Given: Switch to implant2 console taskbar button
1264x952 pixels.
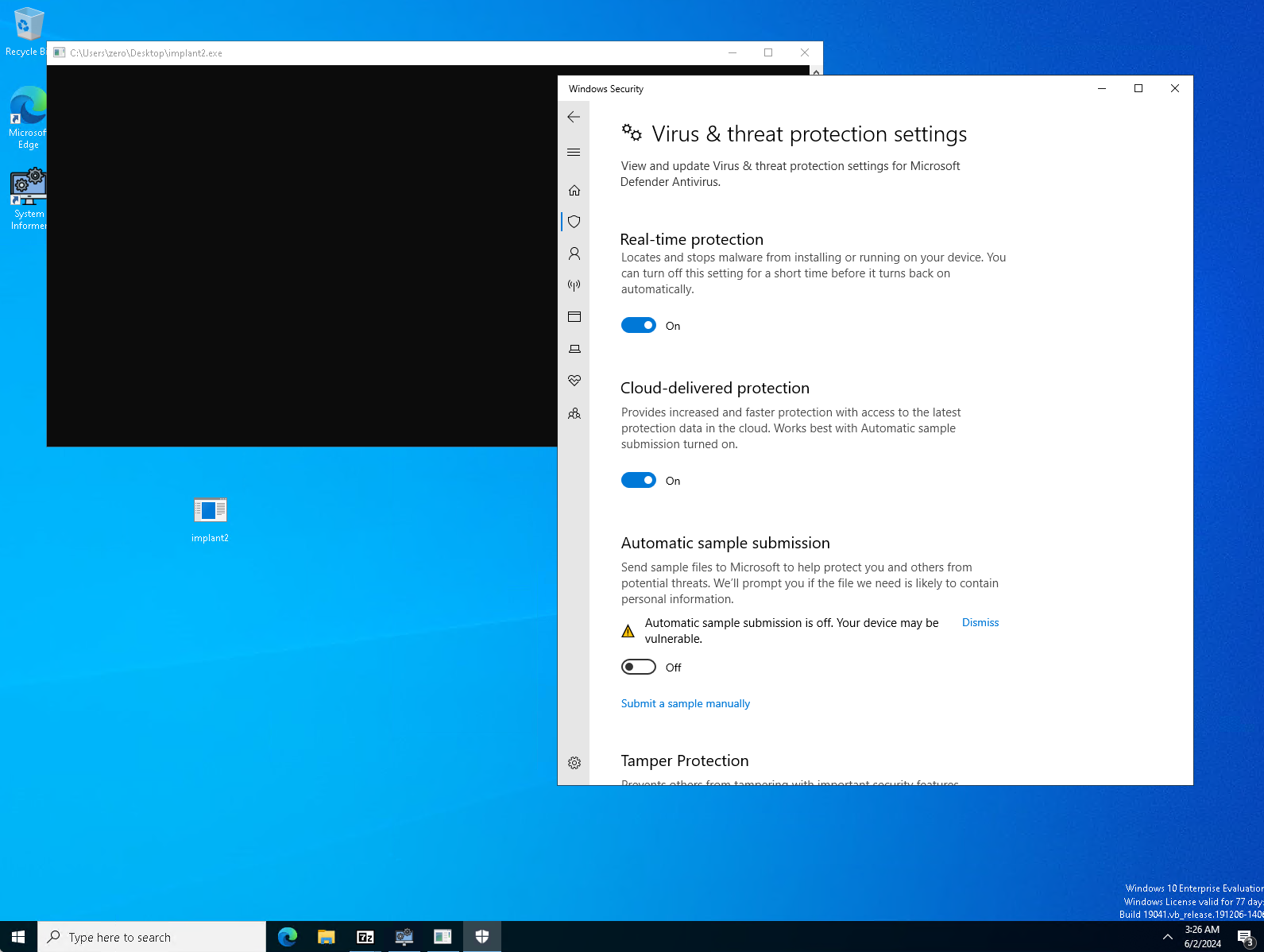Looking at the screenshot, I should pyautogui.click(x=443, y=937).
